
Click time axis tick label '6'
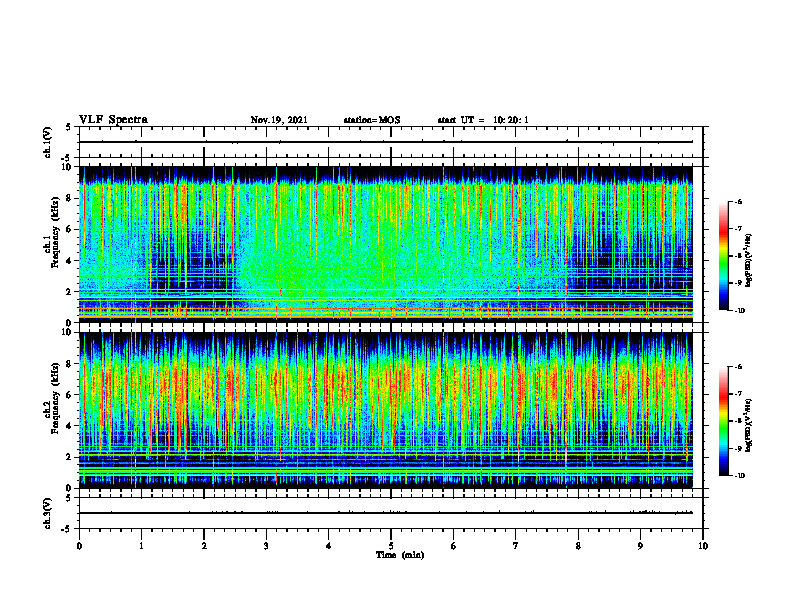pos(454,546)
